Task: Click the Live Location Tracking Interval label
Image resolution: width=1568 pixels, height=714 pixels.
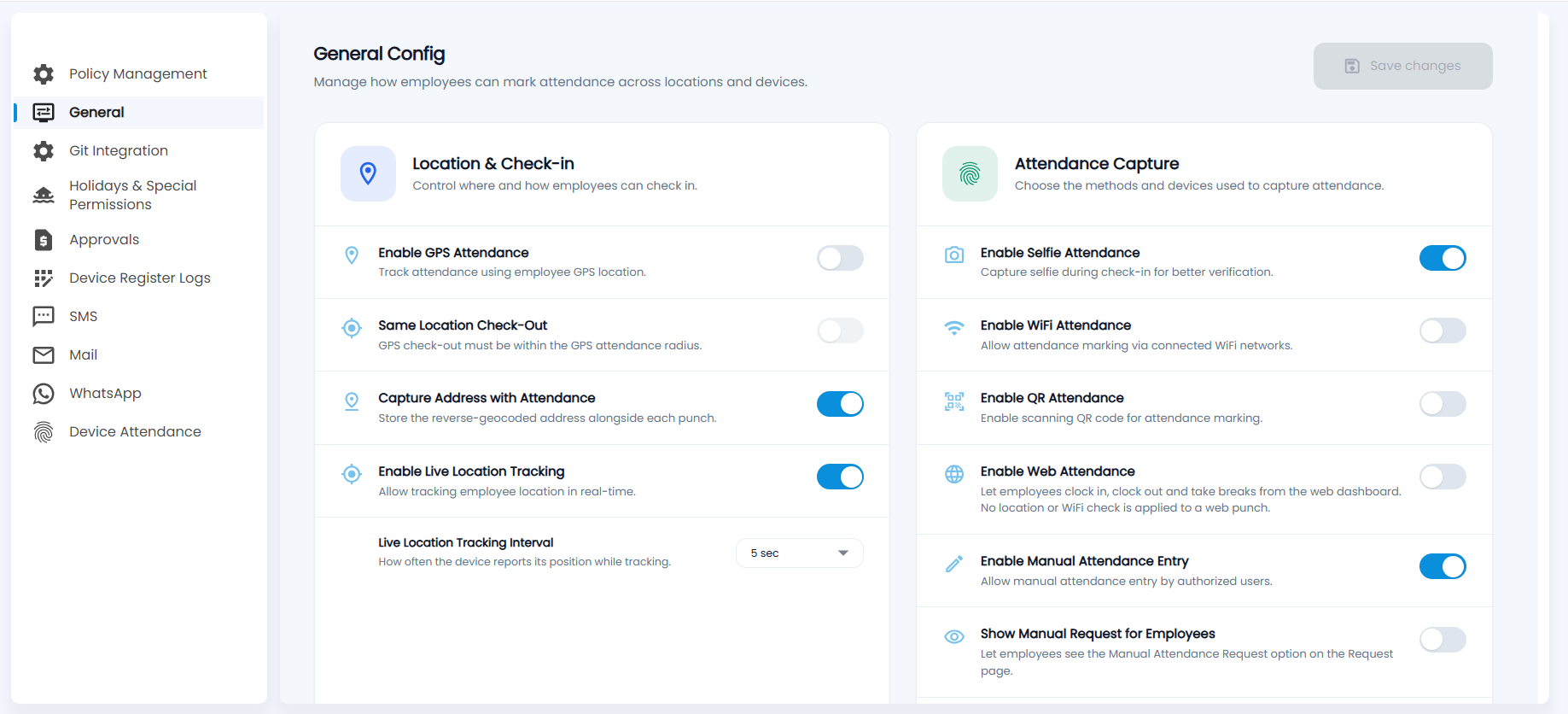Action: point(466,542)
